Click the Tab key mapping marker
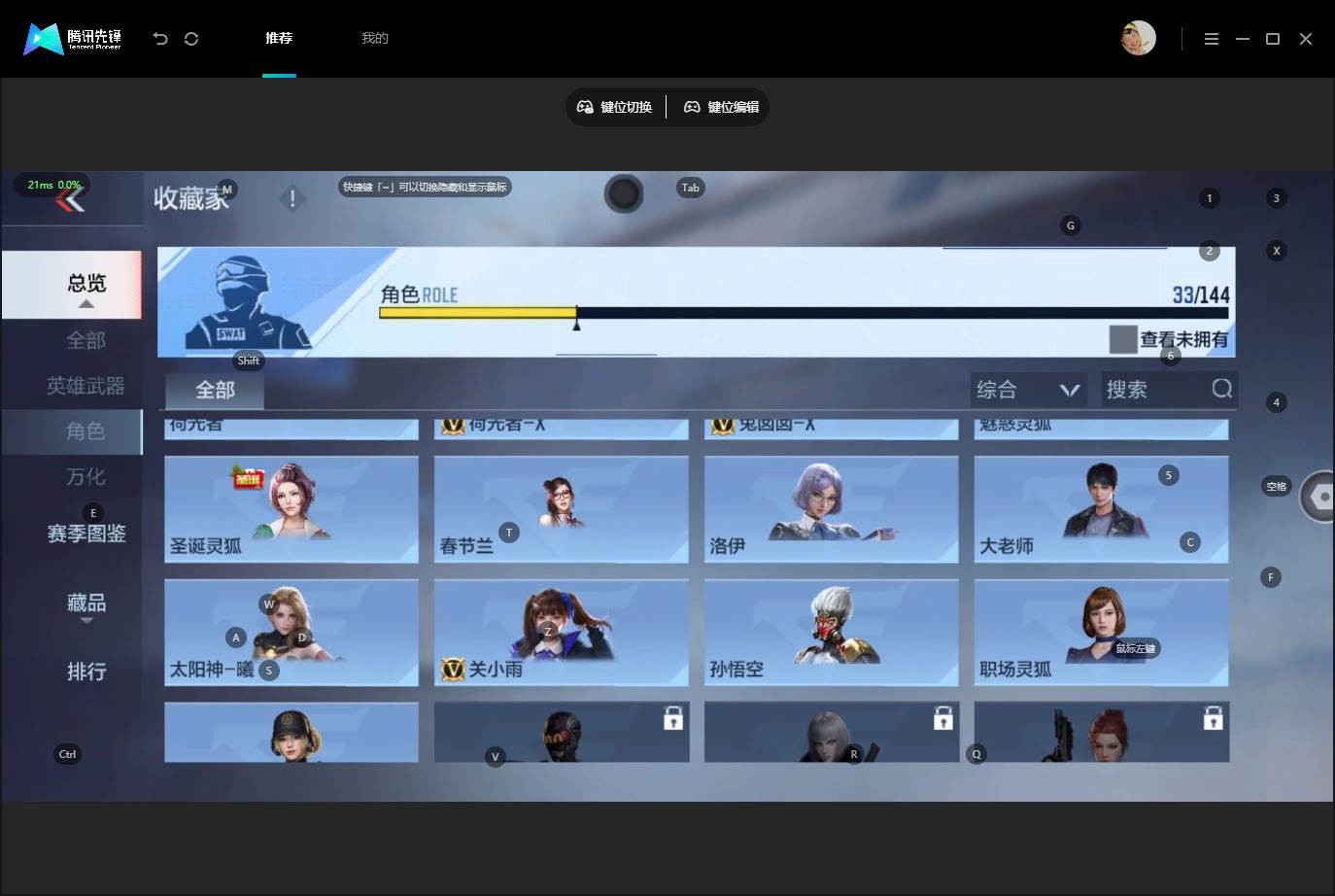Image resolution: width=1335 pixels, height=896 pixels. [x=690, y=188]
